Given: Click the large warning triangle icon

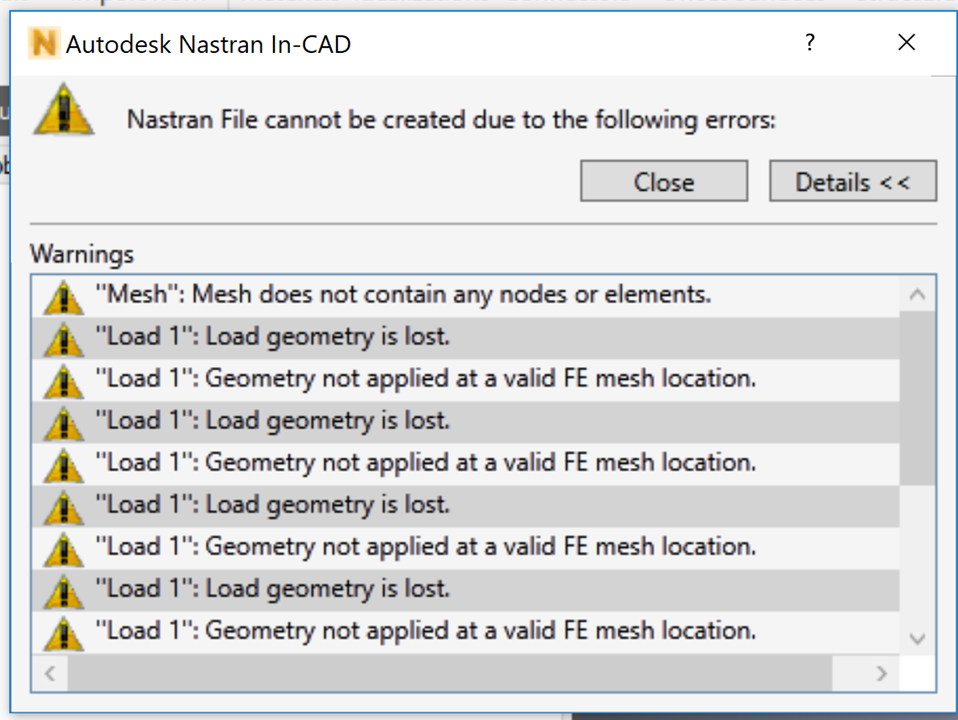Looking at the screenshot, I should 63,112.
